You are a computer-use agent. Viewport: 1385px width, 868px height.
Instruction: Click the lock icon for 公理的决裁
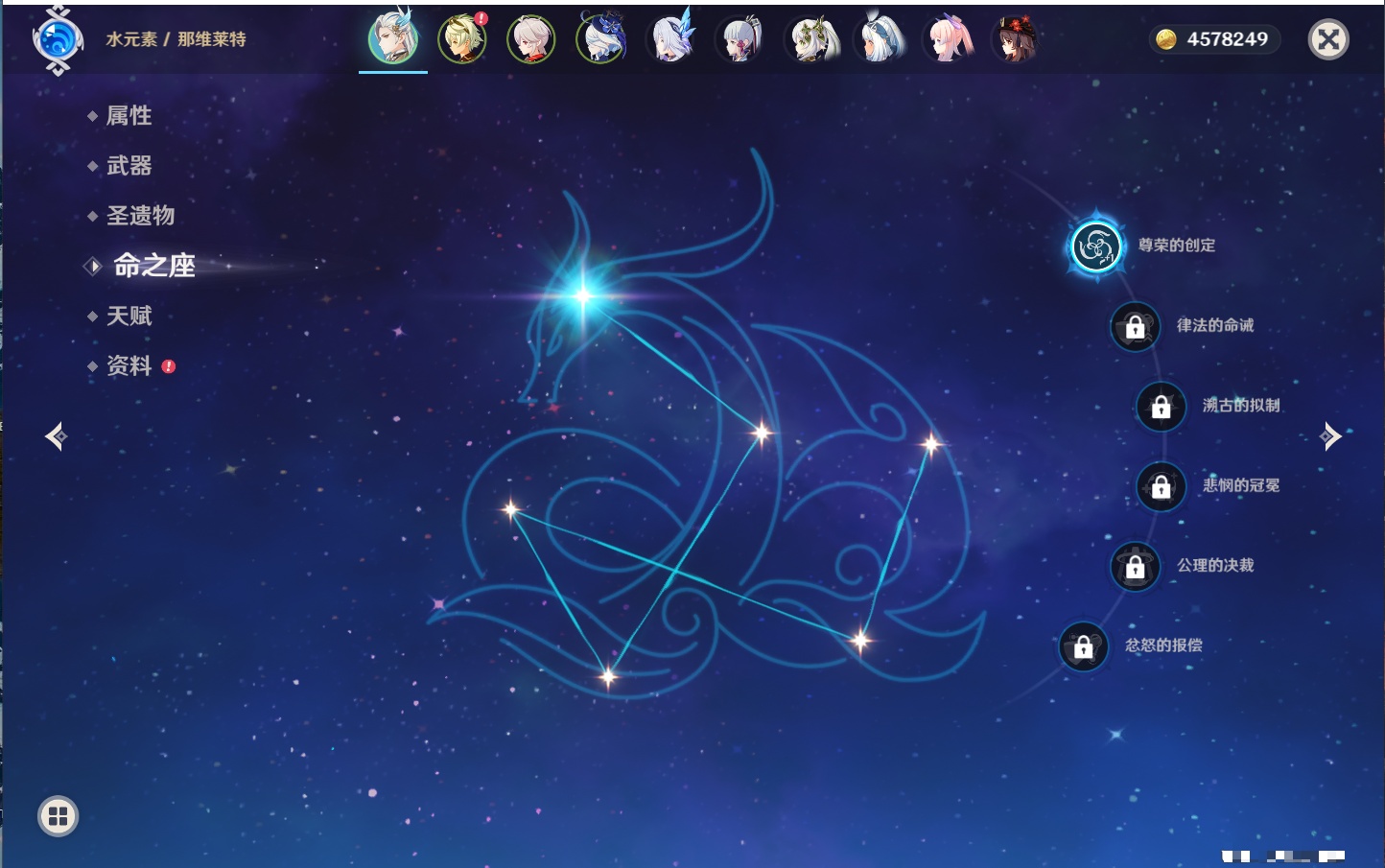pos(1135,567)
